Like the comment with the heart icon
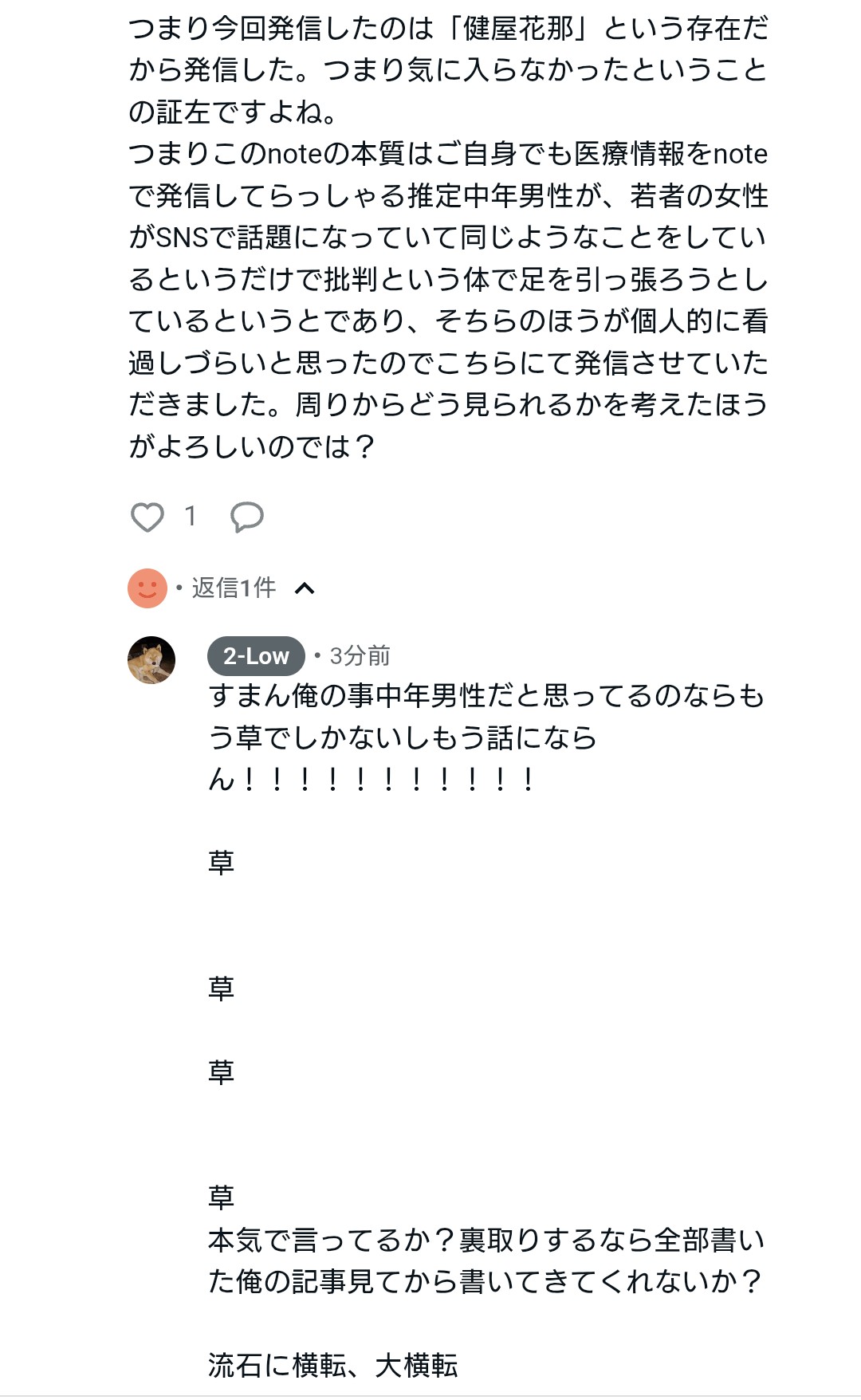This screenshot has height=1400, width=861. (147, 517)
